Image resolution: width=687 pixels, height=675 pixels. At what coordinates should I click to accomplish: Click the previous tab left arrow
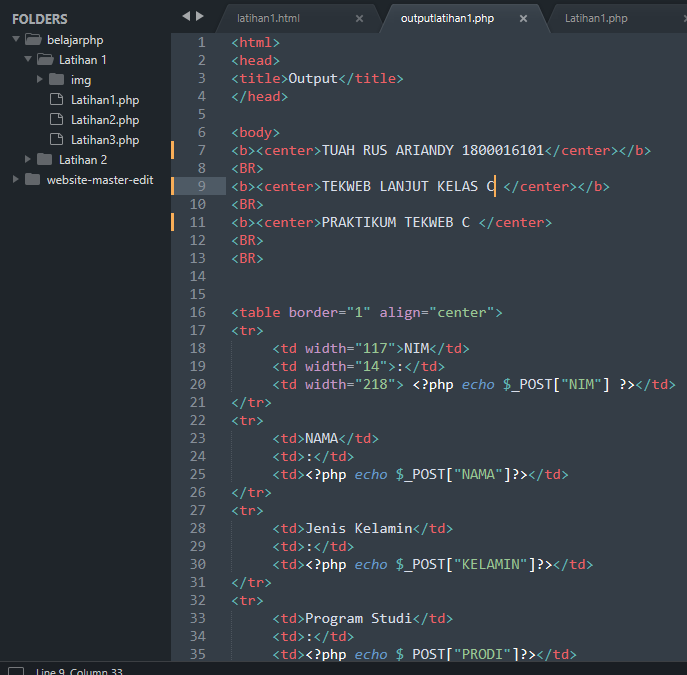186,16
